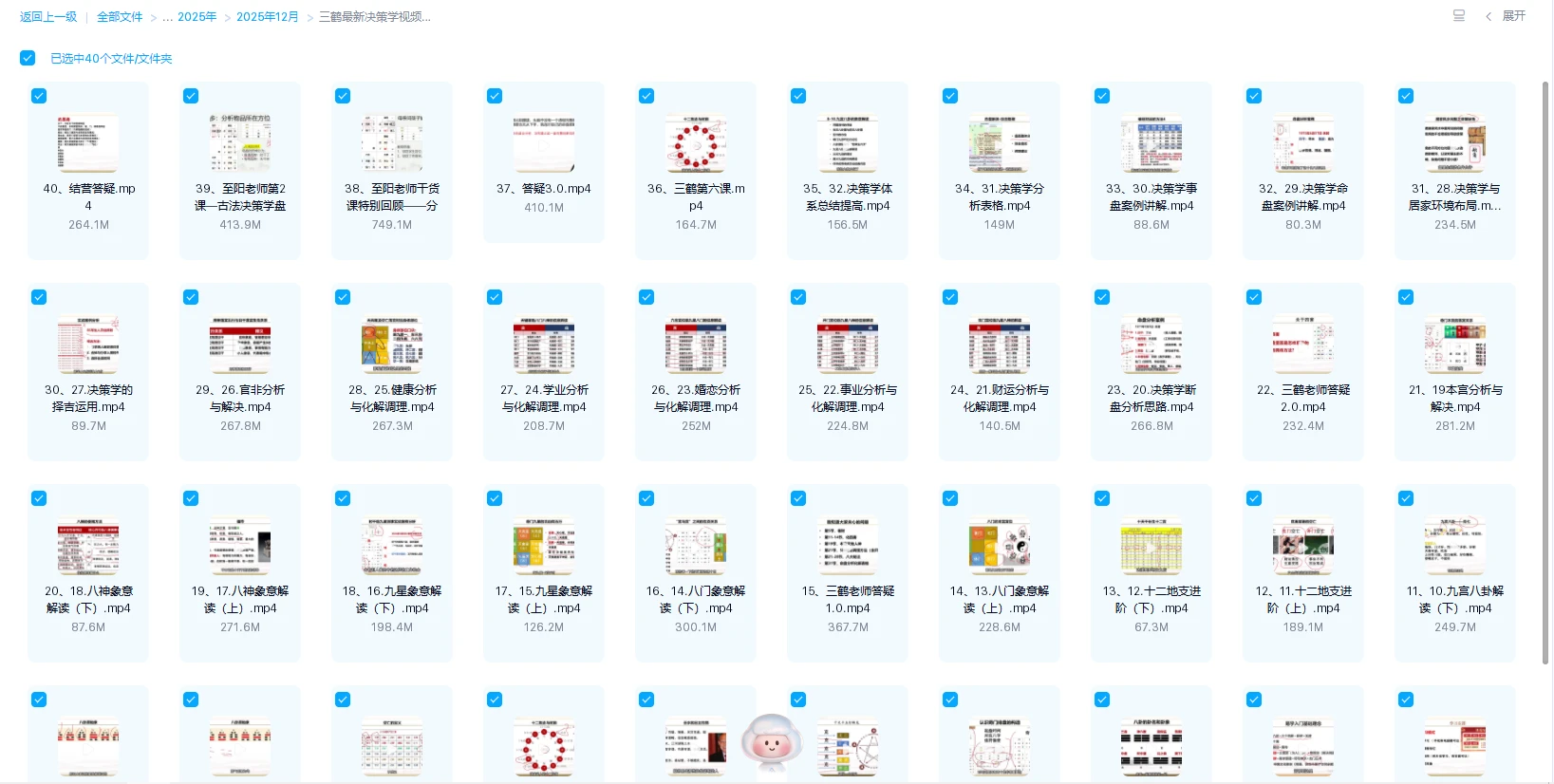This screenshot has height=784, width=1554.
Task: Open video thumbnail of 37、答疑3.0.mp4
Action: 544,143
